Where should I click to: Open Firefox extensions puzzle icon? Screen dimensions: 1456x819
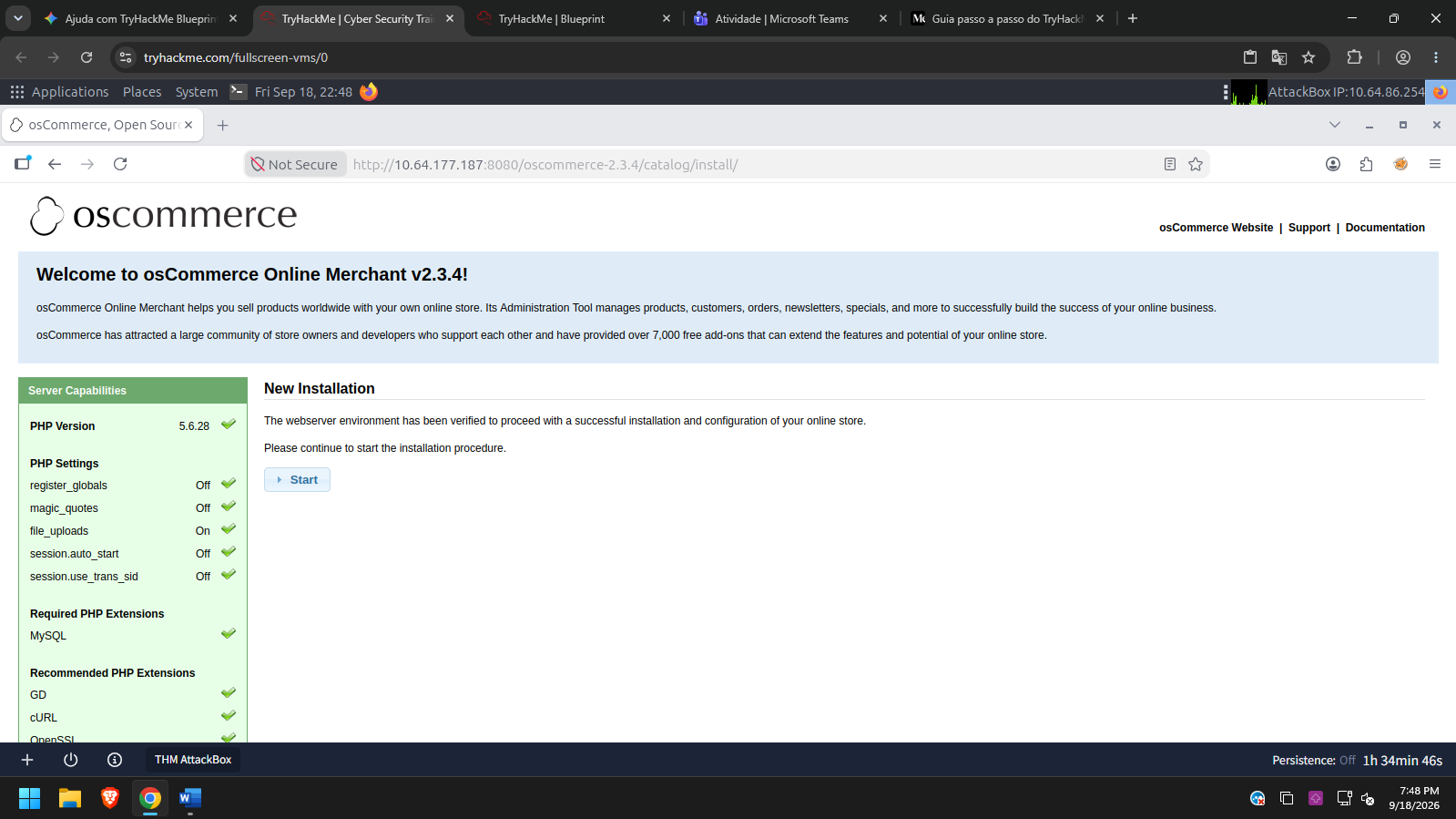pyautogui.click(x=1366, y=164)
